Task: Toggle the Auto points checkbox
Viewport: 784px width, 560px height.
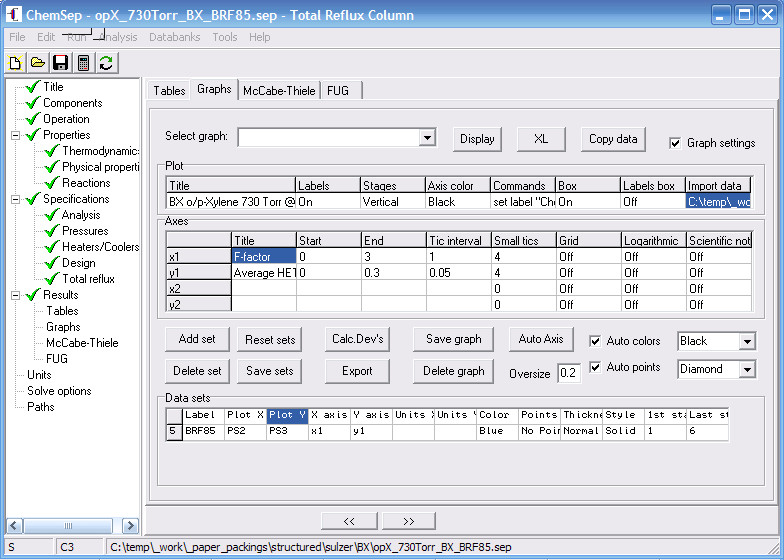Action: 596,367
